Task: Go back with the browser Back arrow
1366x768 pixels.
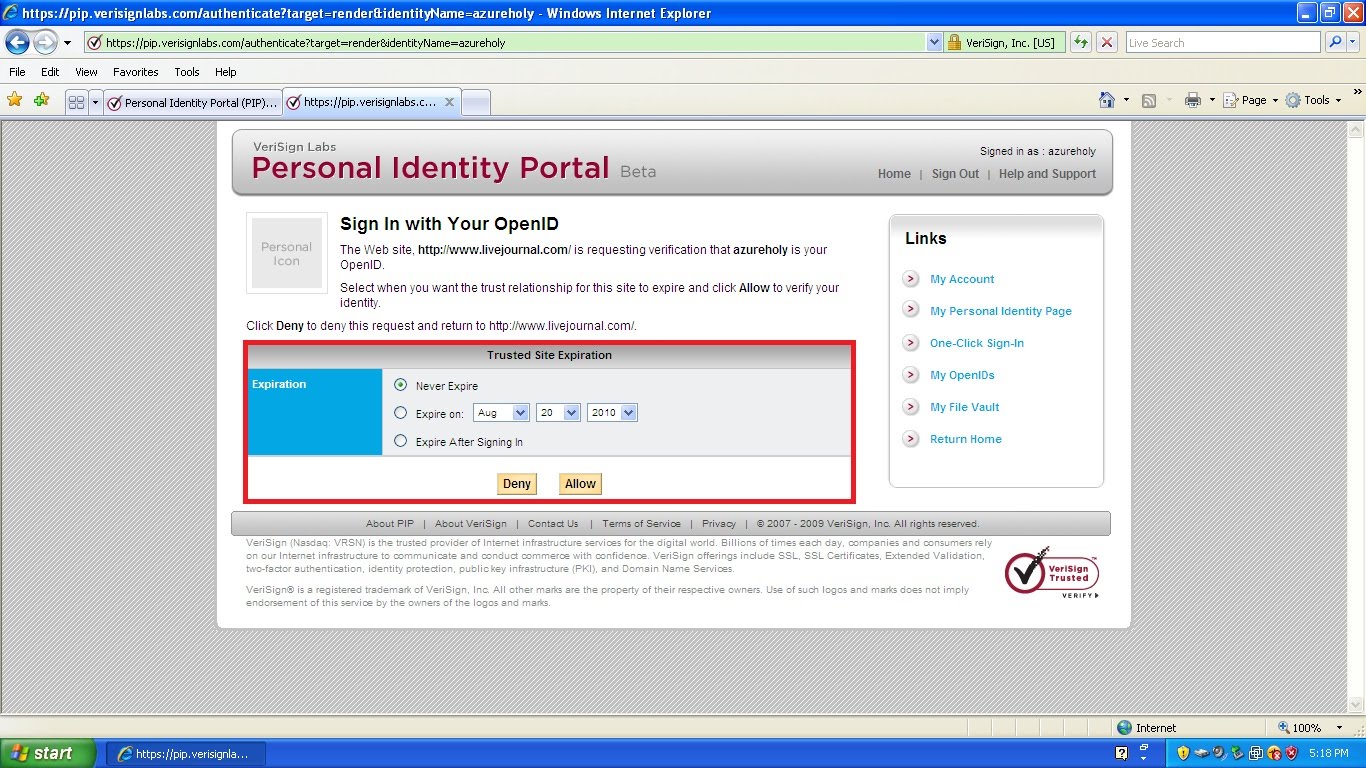Action: click(x=17, y=43)
